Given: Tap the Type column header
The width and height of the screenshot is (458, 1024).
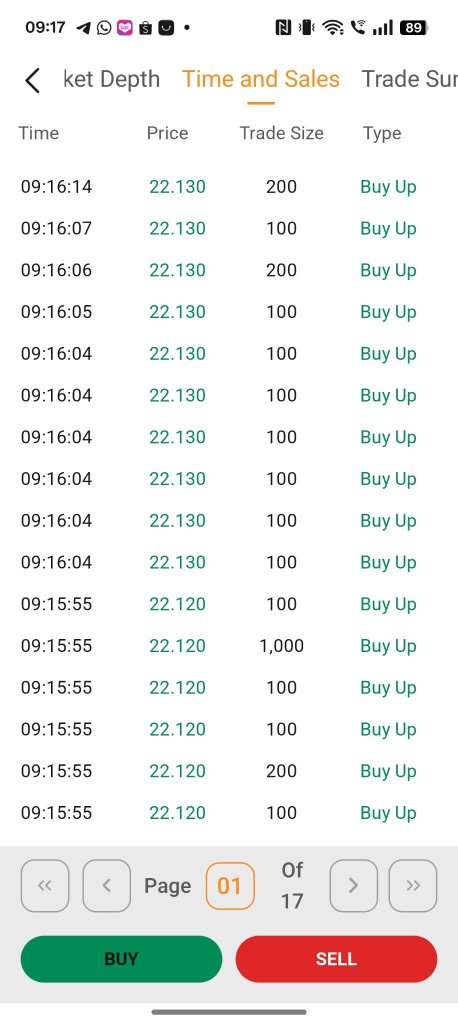Looking at the screenshot, I should click(x=382, y=133).
